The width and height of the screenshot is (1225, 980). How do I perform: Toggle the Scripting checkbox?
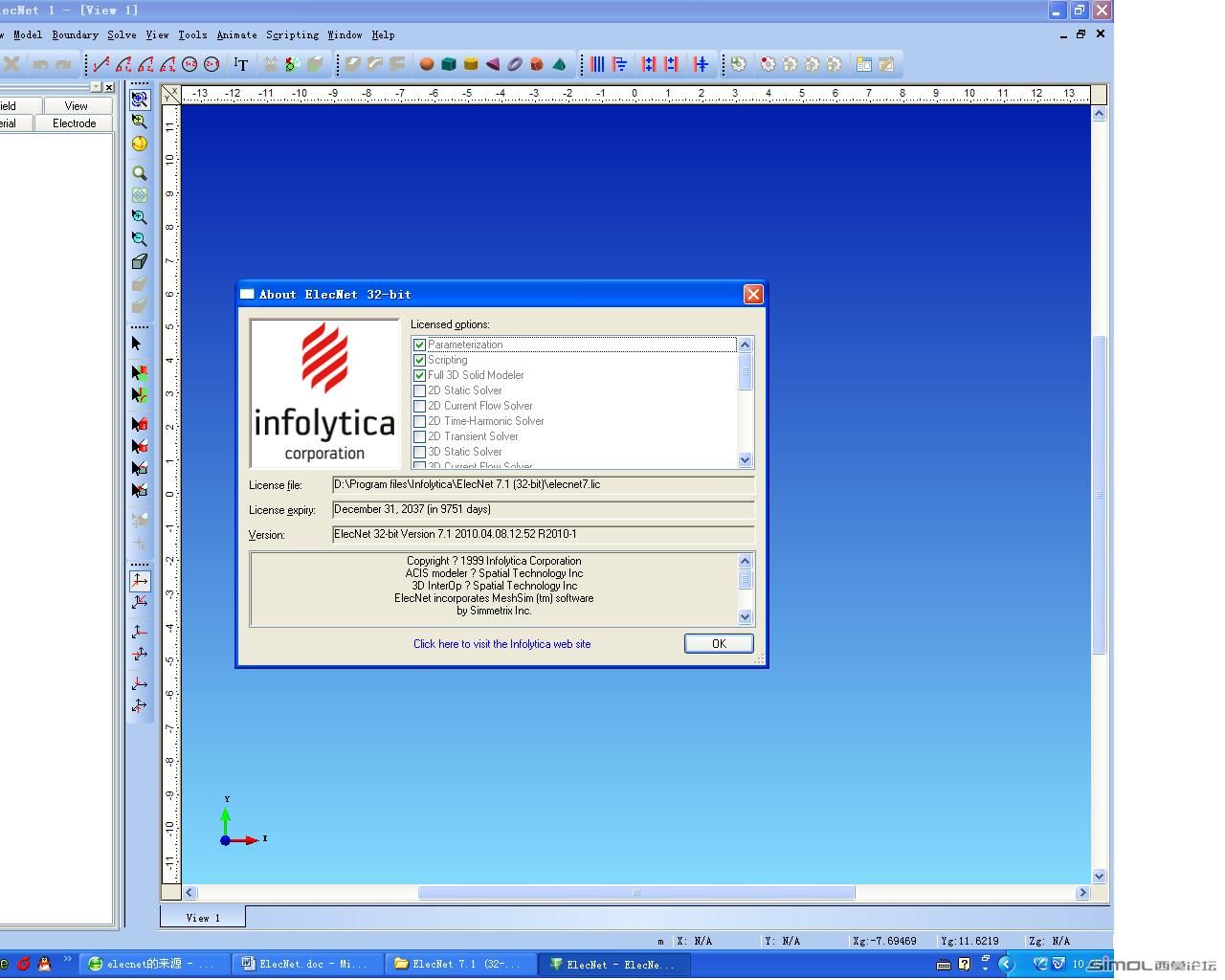(419, 360)
